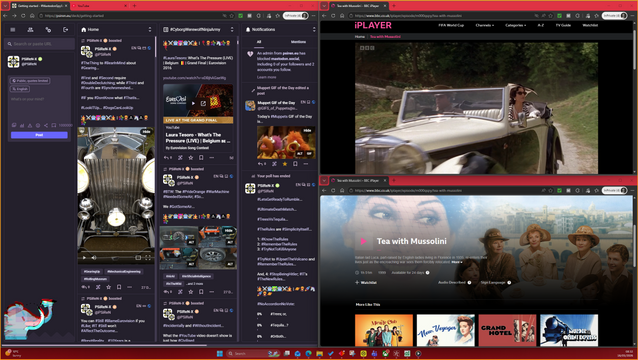The height and width of the screenshot is (360, 638).
Task: Boost the Laura Tesoro Eurovision post
Action: click(x=180, y=157)
